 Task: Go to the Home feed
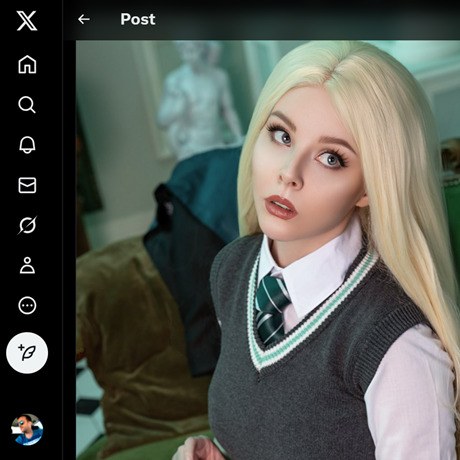[27, 64]
